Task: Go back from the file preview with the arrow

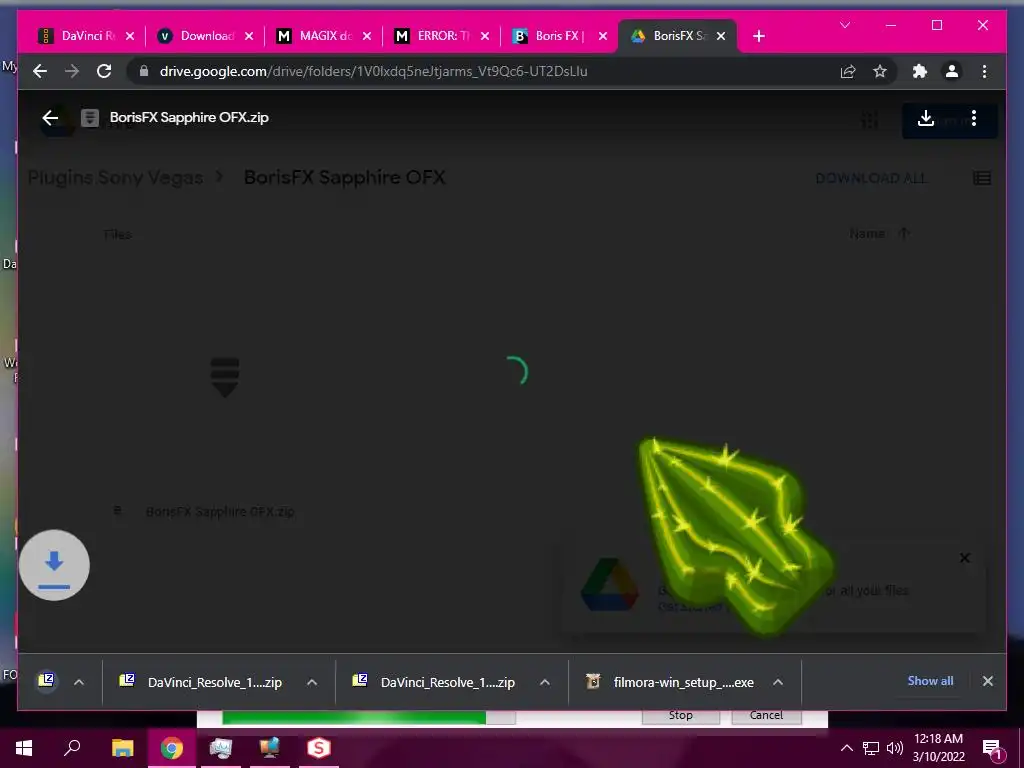Action: click(50, 118)
